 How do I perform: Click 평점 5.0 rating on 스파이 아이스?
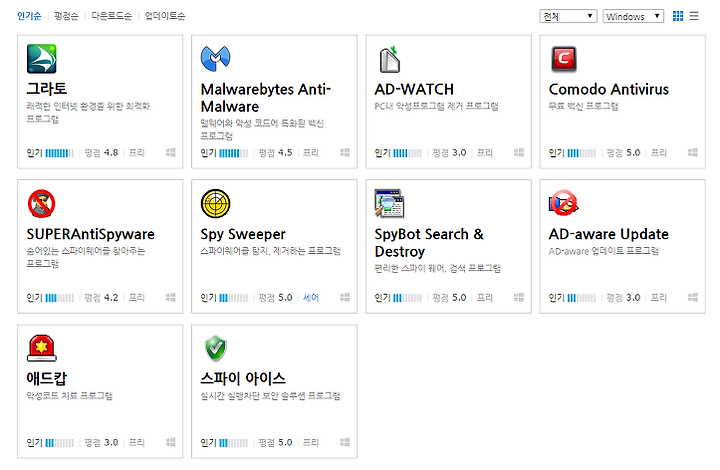tap(276, 442)
